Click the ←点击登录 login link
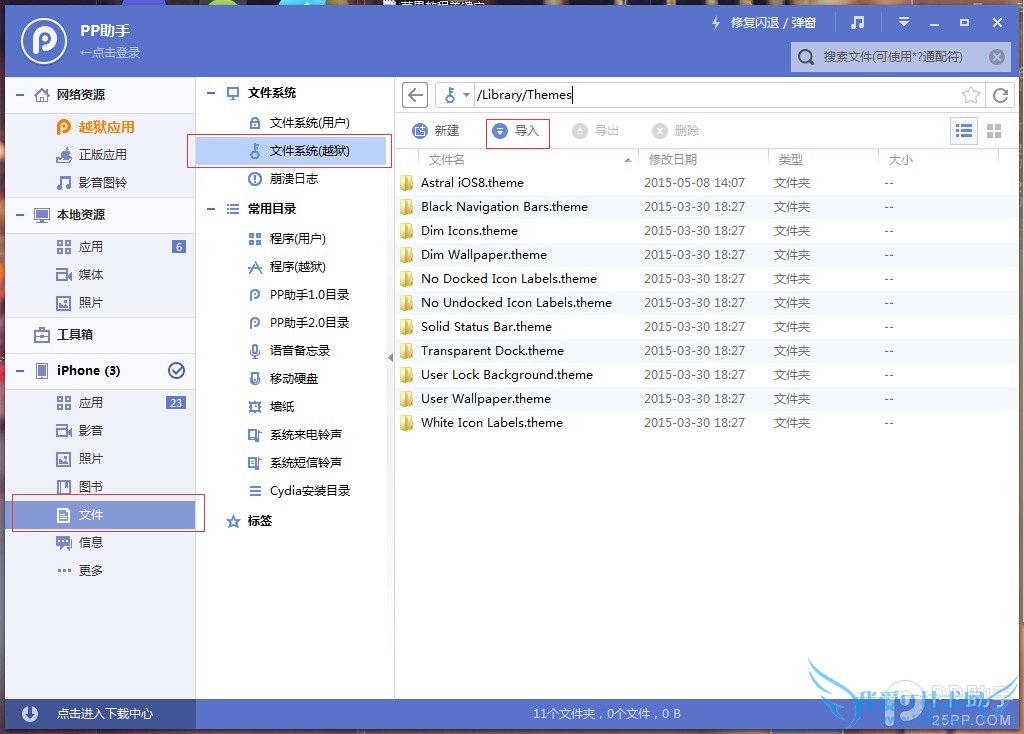The image size is (1024, 734). click(x=110, y=52)
